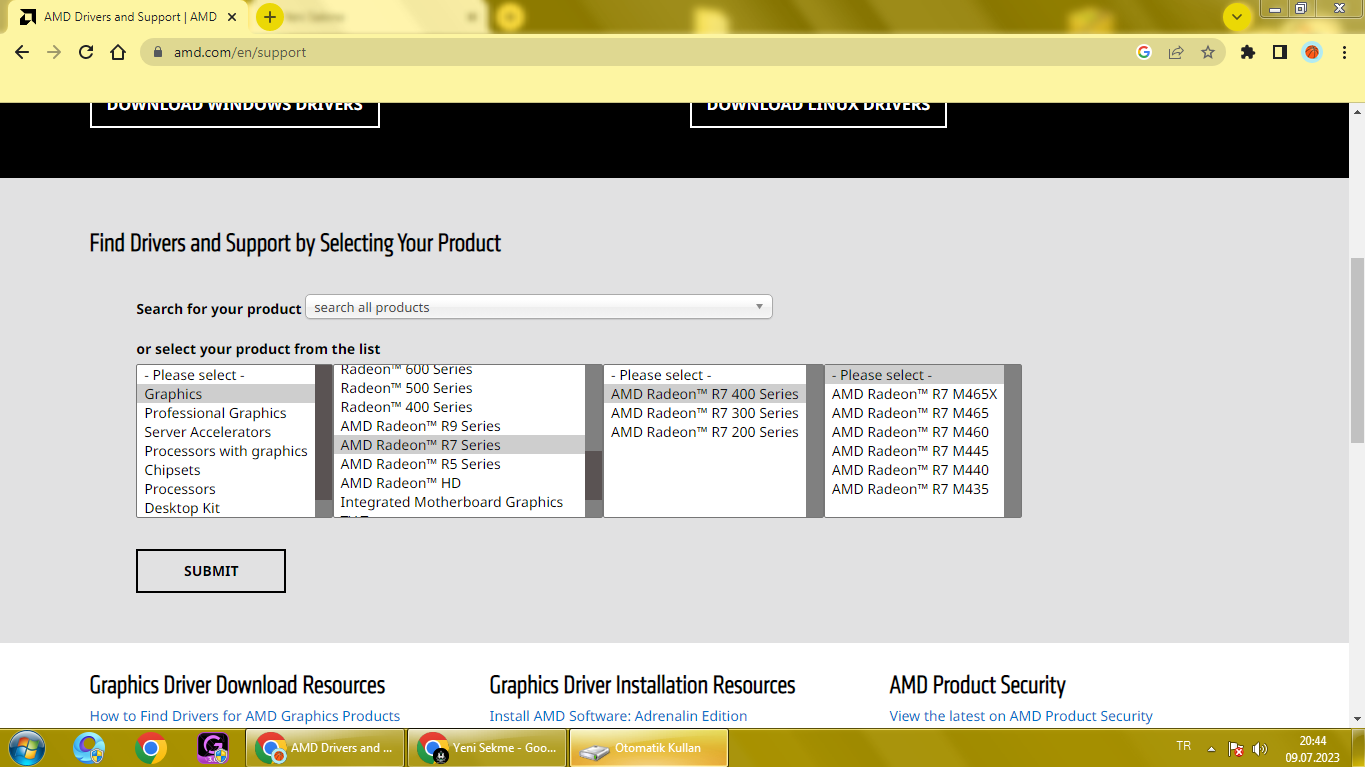Select Processors with graphics option
This screenshot has height=767, width=1365.
(x=226, y=451)
